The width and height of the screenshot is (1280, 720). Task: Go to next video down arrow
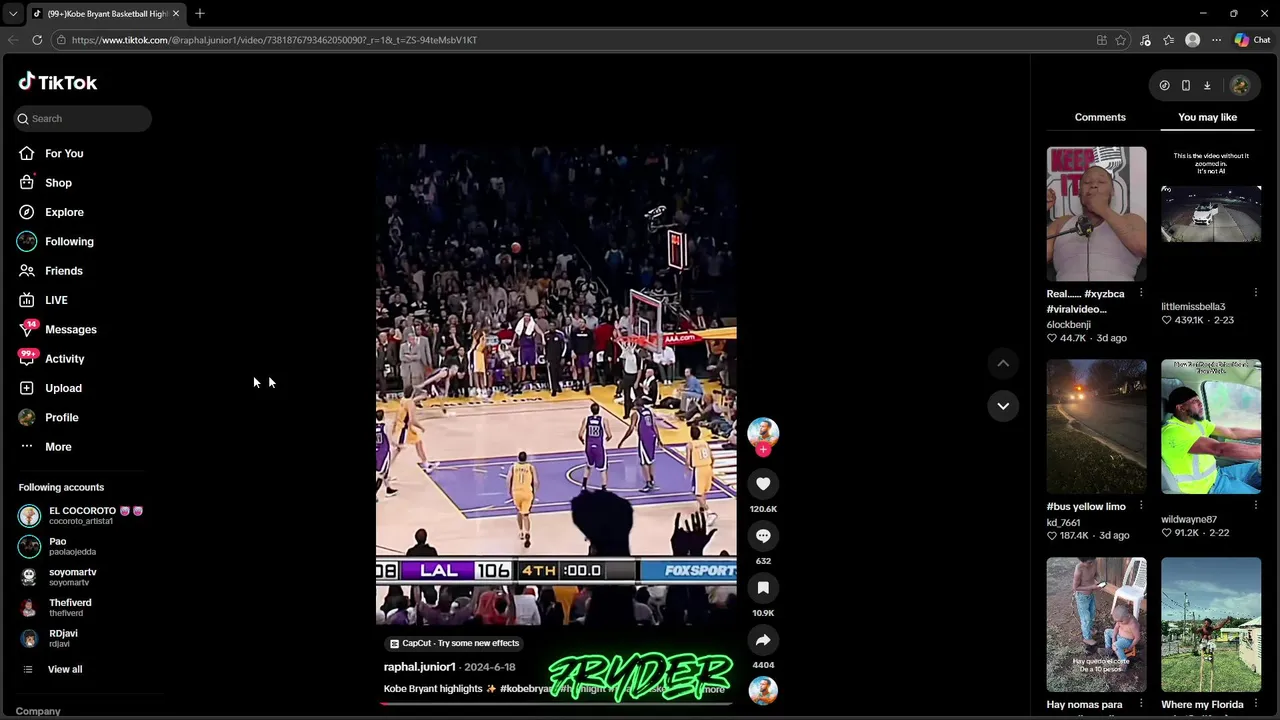(x=1003, y=406)
